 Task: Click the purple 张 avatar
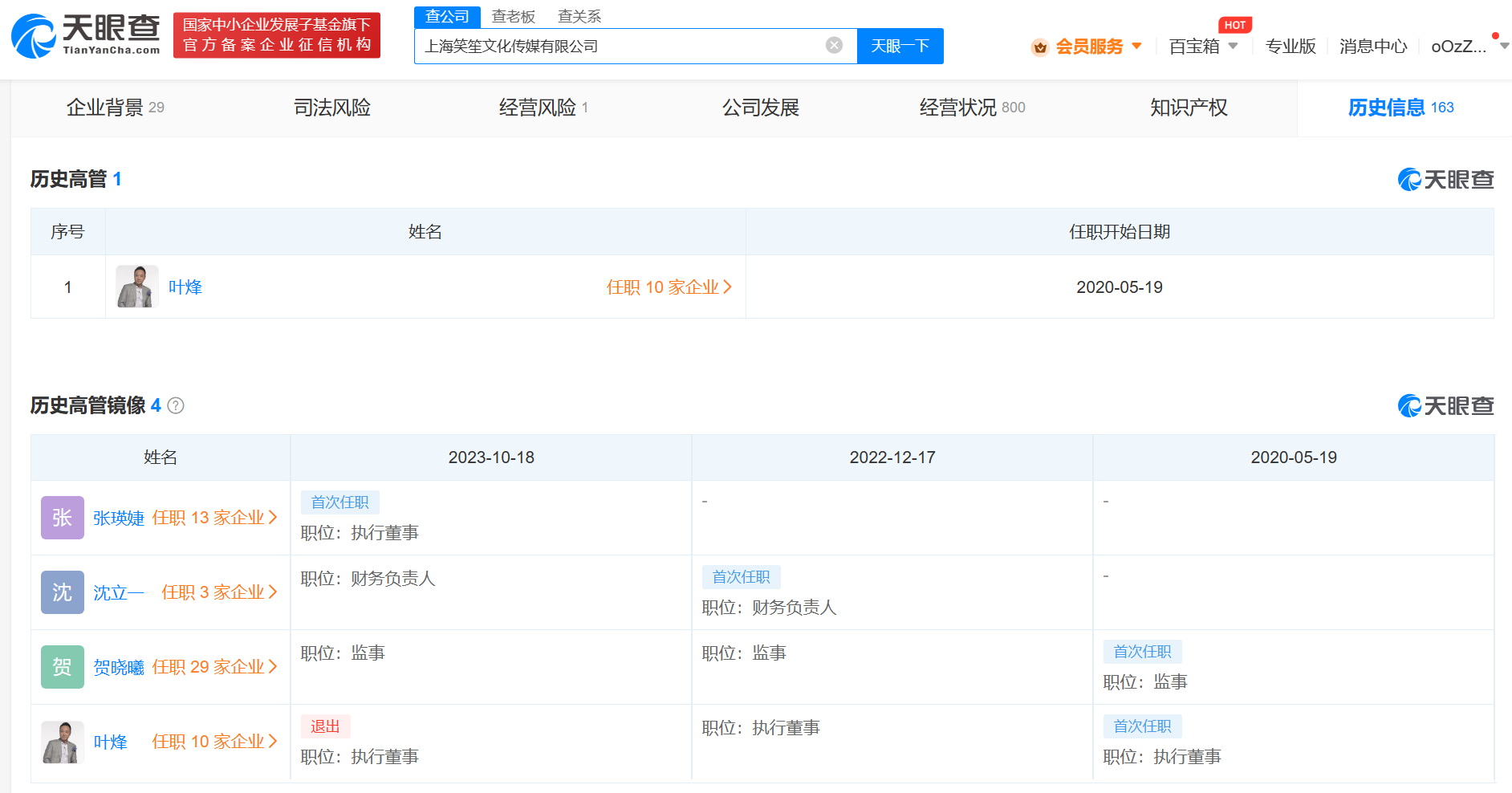tap(63, 518)
